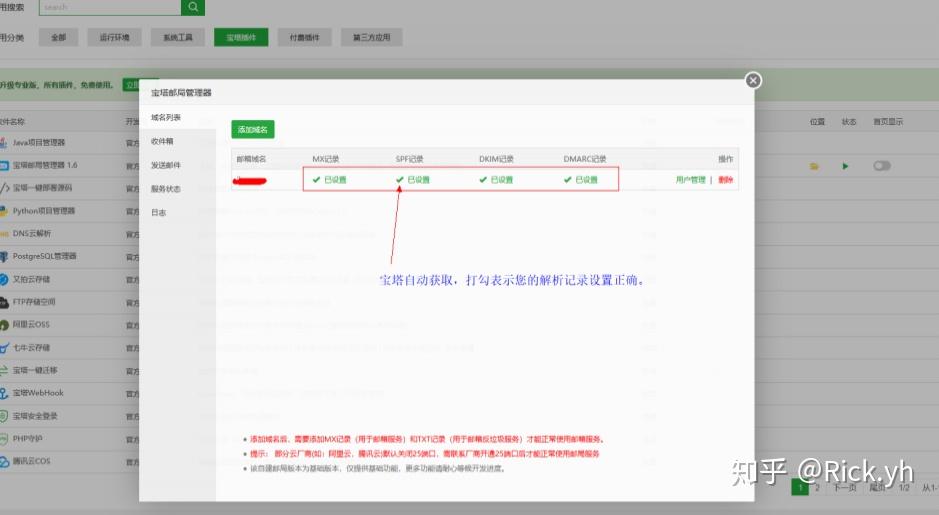
Task: Click the 宝塔安全登录 shield icon
Action: pyautogui.click(x=4, y=416)
